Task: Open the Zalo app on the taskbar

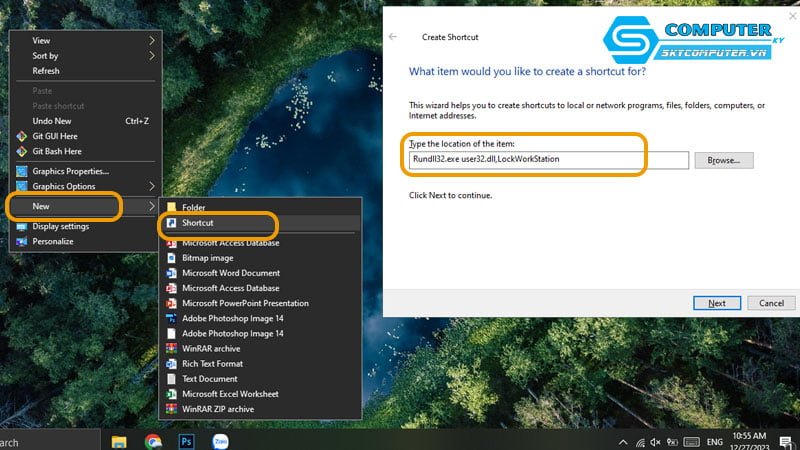Action: coord(220,440)
